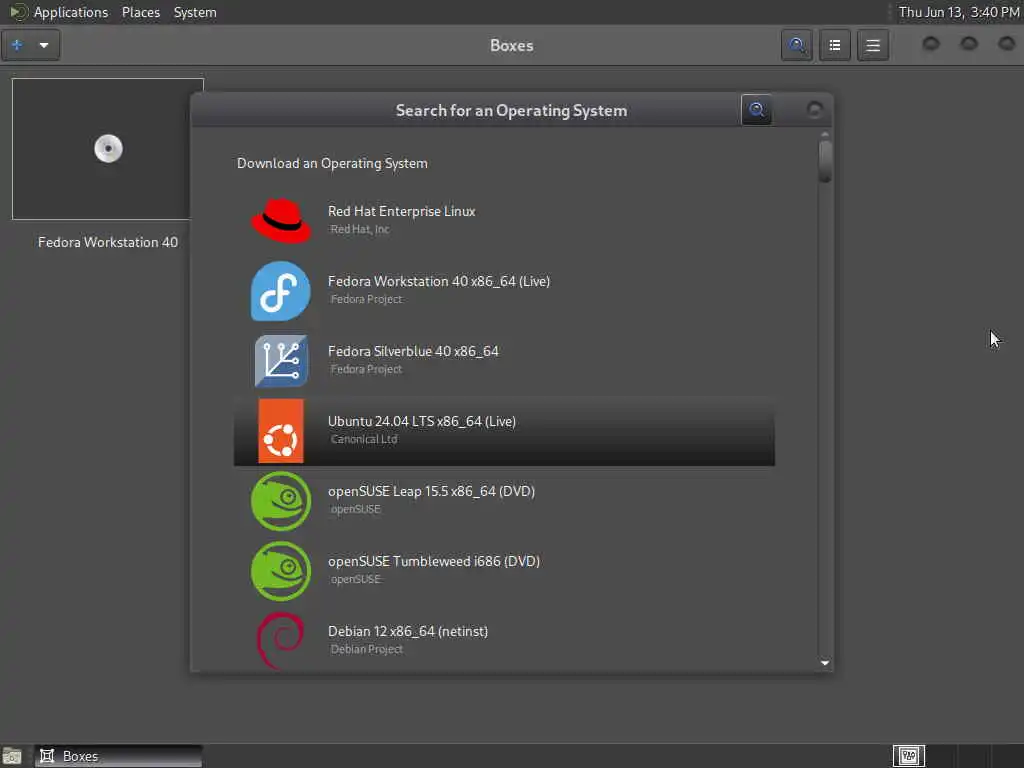Click the openSUSE Leap chameleon icon
This screenshot has height=768, width=1024.
(281, 501)
